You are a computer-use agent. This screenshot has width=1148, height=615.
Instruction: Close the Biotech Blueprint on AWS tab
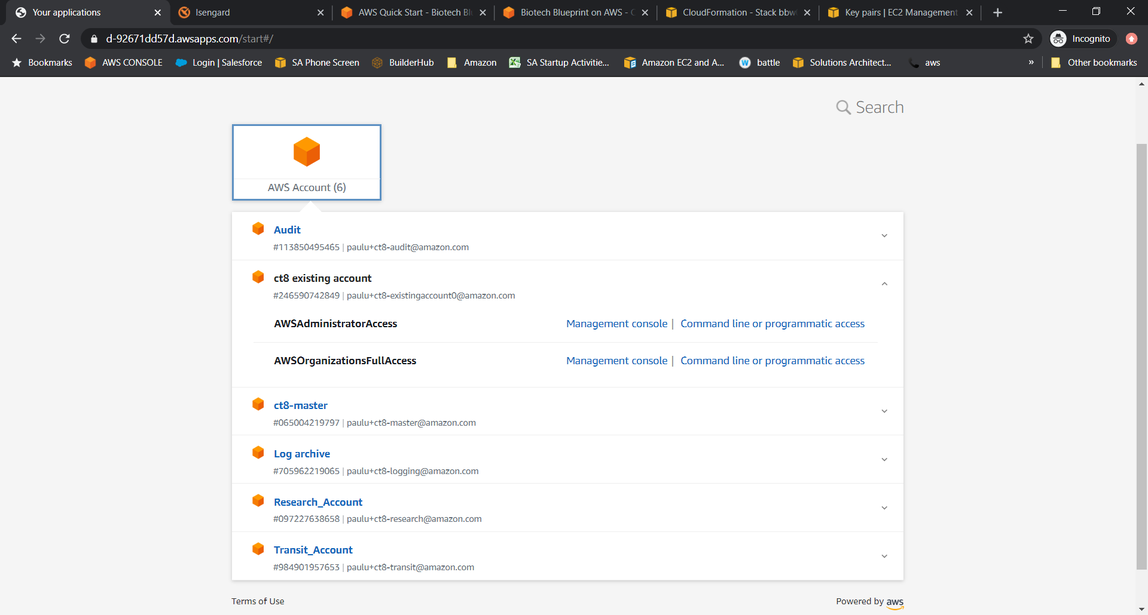[x=644, y=12]
